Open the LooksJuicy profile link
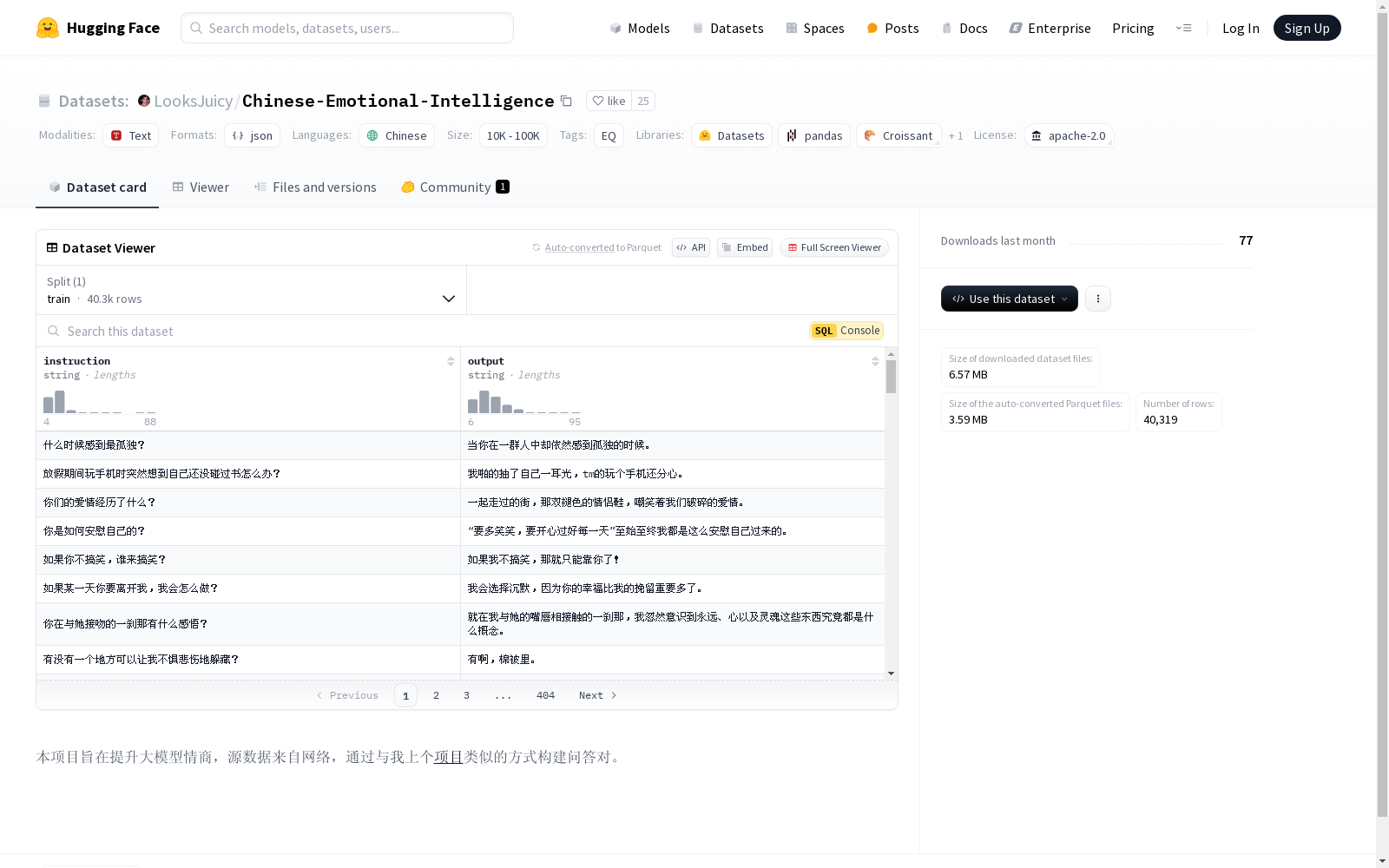 pyautogui.click(x=193, y=102)
